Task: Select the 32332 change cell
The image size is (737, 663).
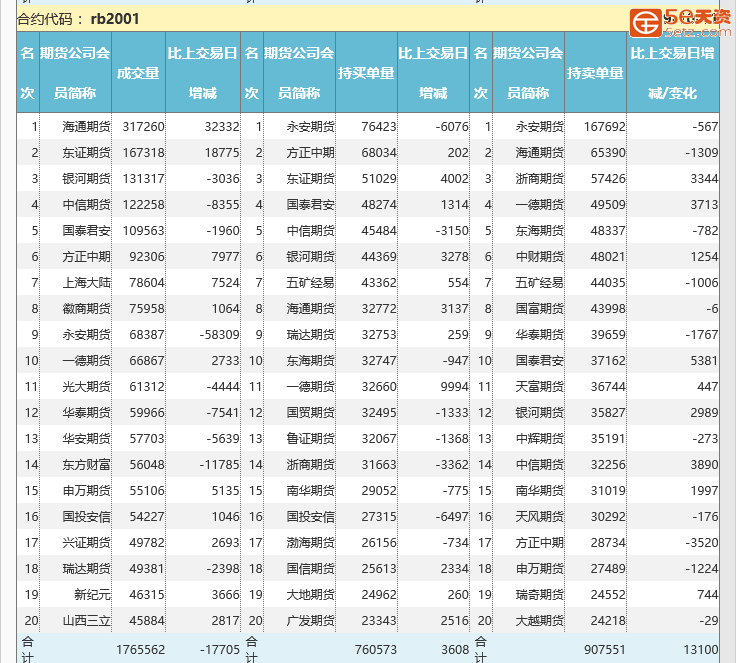Action: point(222,127)
